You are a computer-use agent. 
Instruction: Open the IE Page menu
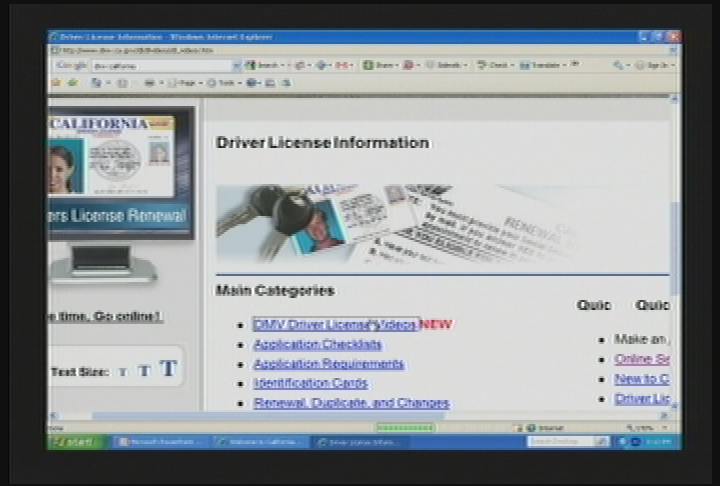click(186, 83)
